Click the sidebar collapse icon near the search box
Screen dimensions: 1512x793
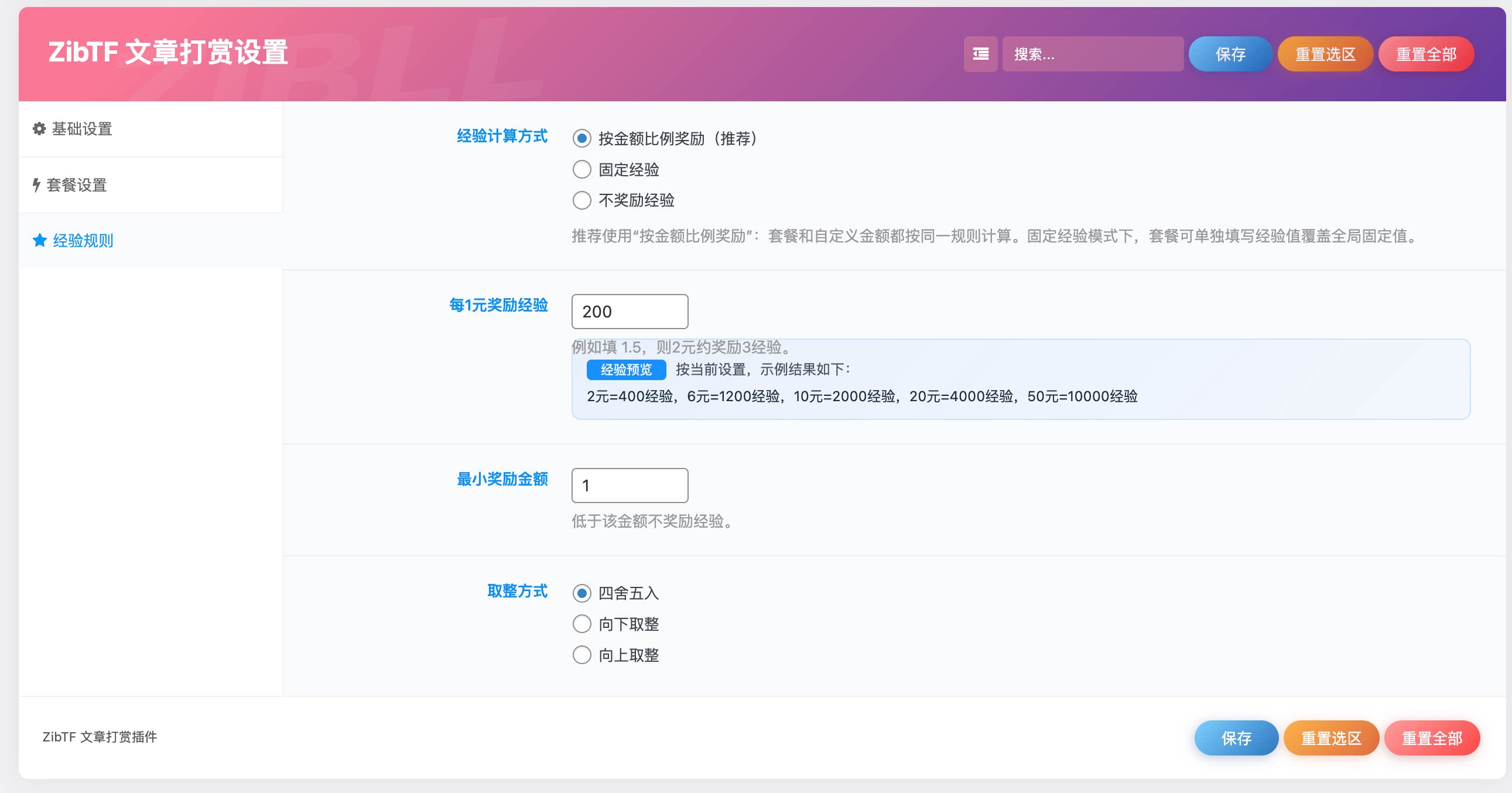coord(981,53)
